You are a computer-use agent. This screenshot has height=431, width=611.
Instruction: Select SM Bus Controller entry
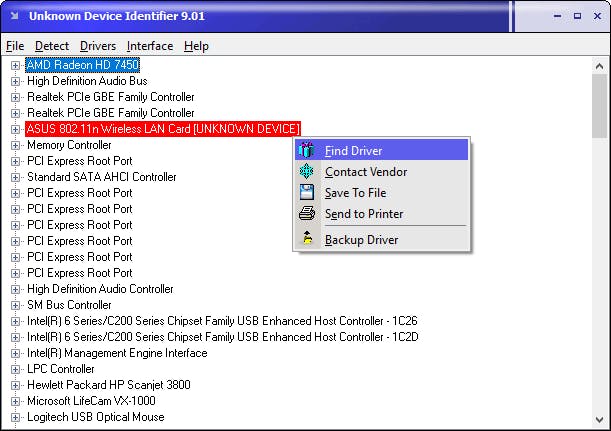coord(69,305)
